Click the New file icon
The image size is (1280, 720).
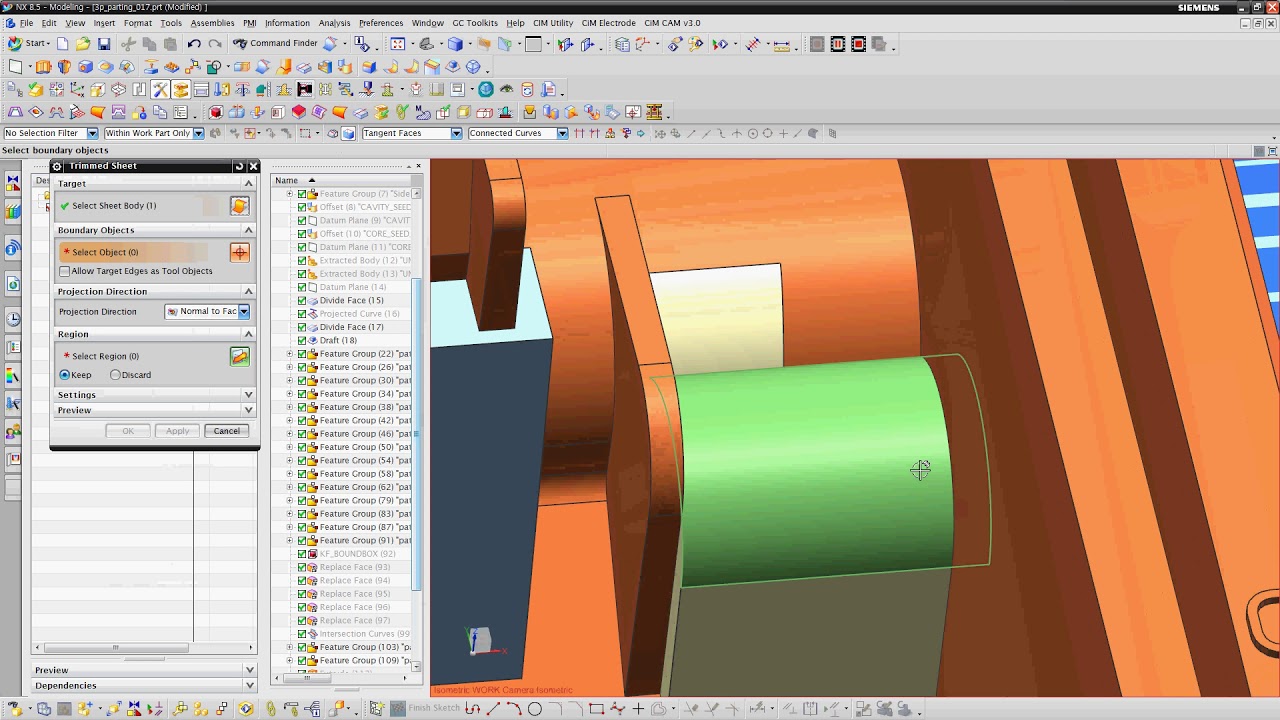(x=62, y=44)
